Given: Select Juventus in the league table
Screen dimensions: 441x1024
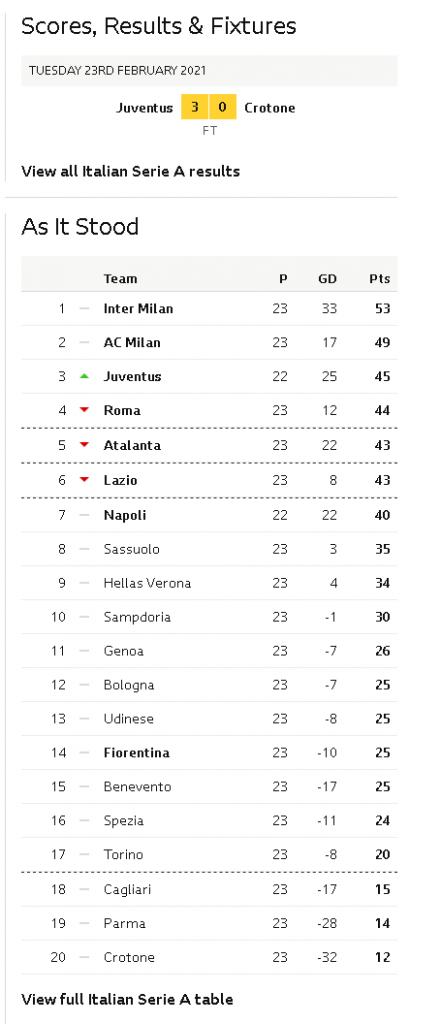Looking at the screenshot, I should click(133, 376).
